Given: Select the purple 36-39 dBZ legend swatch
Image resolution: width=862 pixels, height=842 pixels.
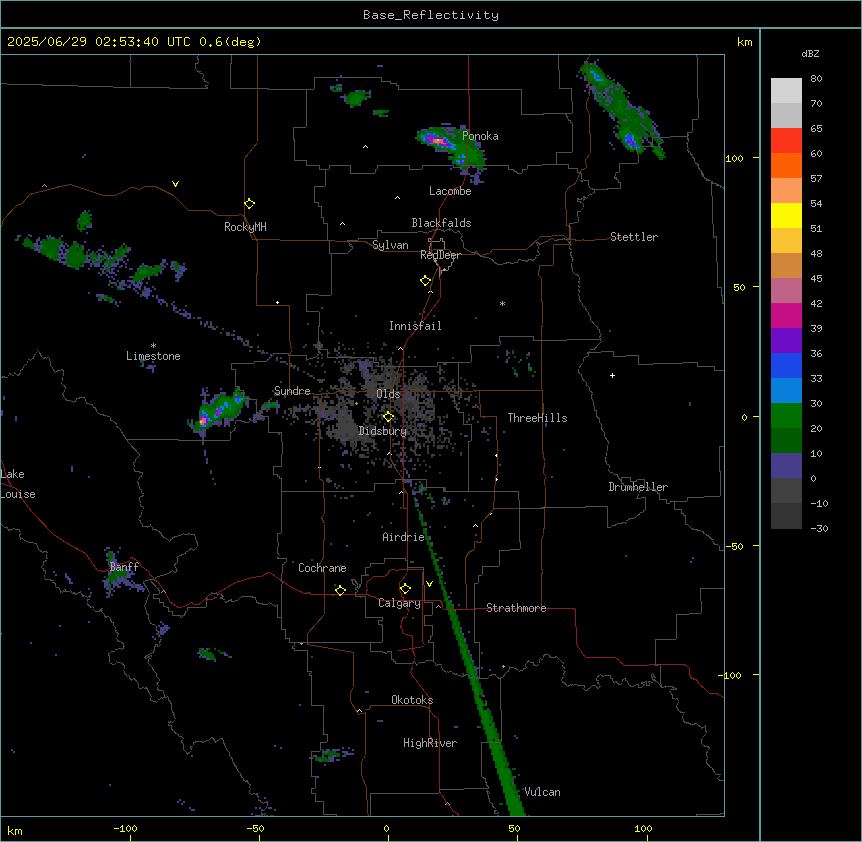Looking at the screenshot, I should tap(786, 341).
